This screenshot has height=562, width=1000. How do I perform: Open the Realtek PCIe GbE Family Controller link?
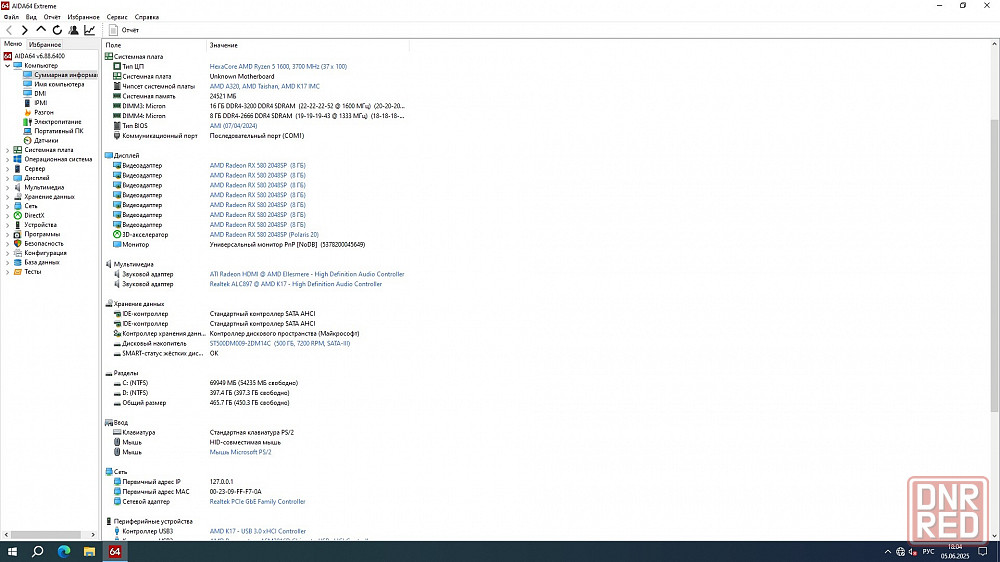coord(258,501)
